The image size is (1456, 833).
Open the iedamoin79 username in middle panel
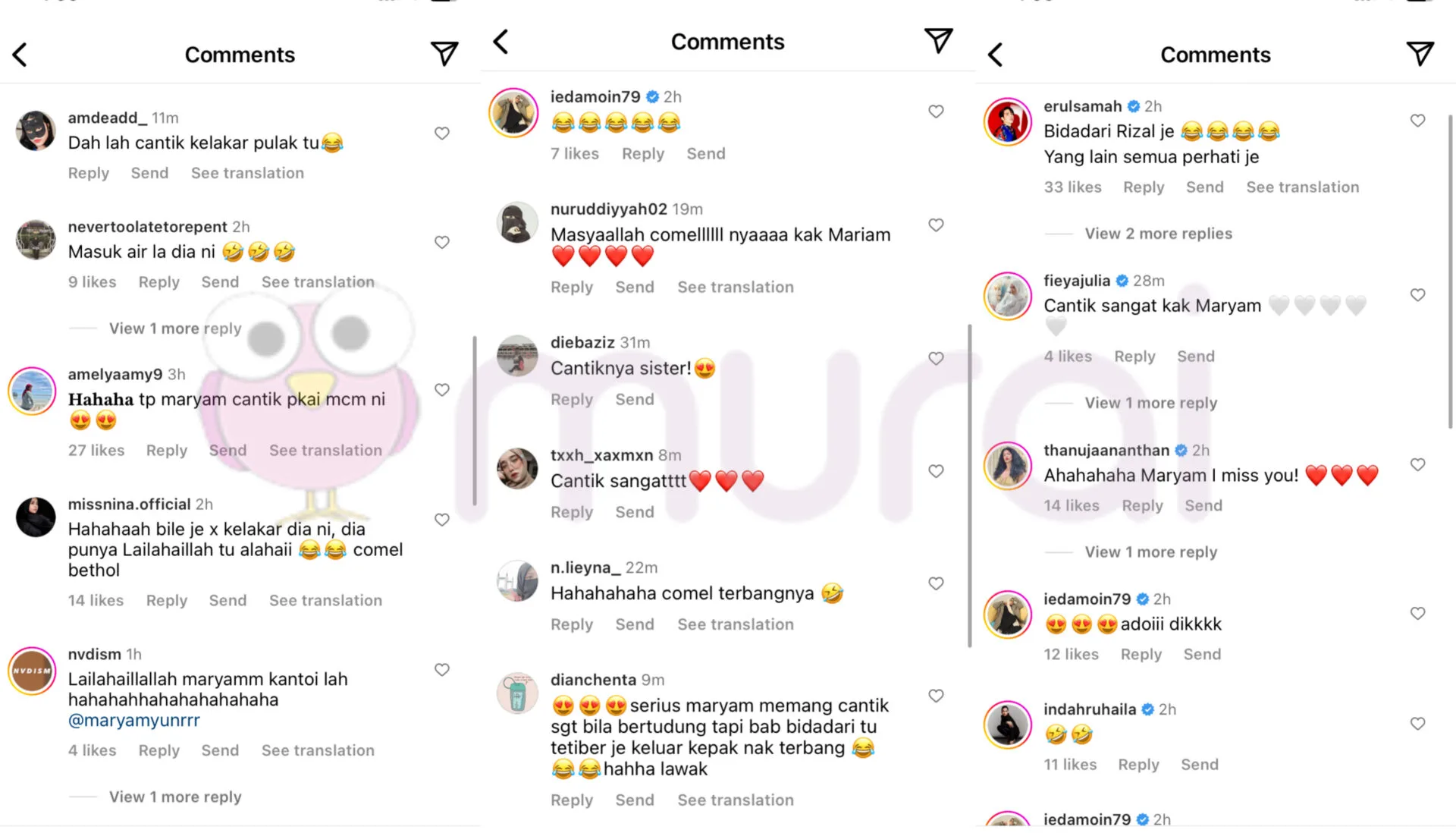(x=595, y=96)
